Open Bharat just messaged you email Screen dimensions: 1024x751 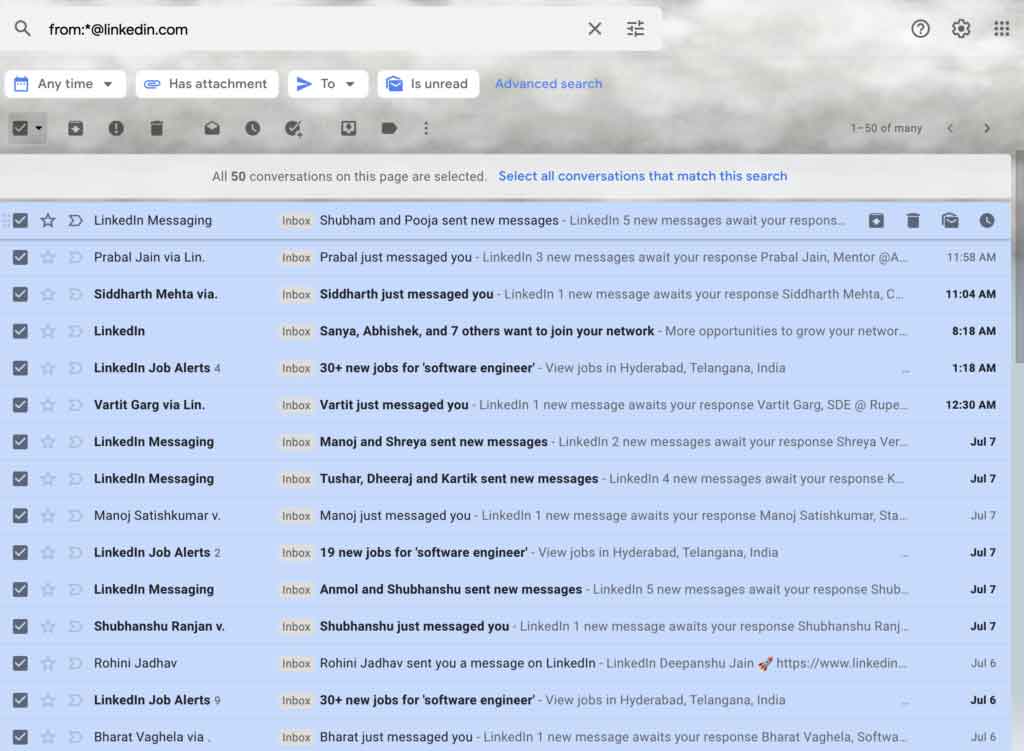505,737
